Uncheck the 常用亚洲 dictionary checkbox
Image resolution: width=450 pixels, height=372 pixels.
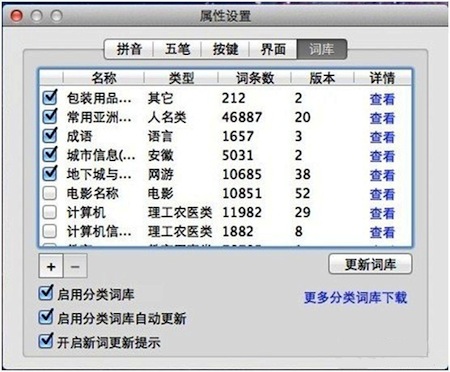click(x=50, y=116)
